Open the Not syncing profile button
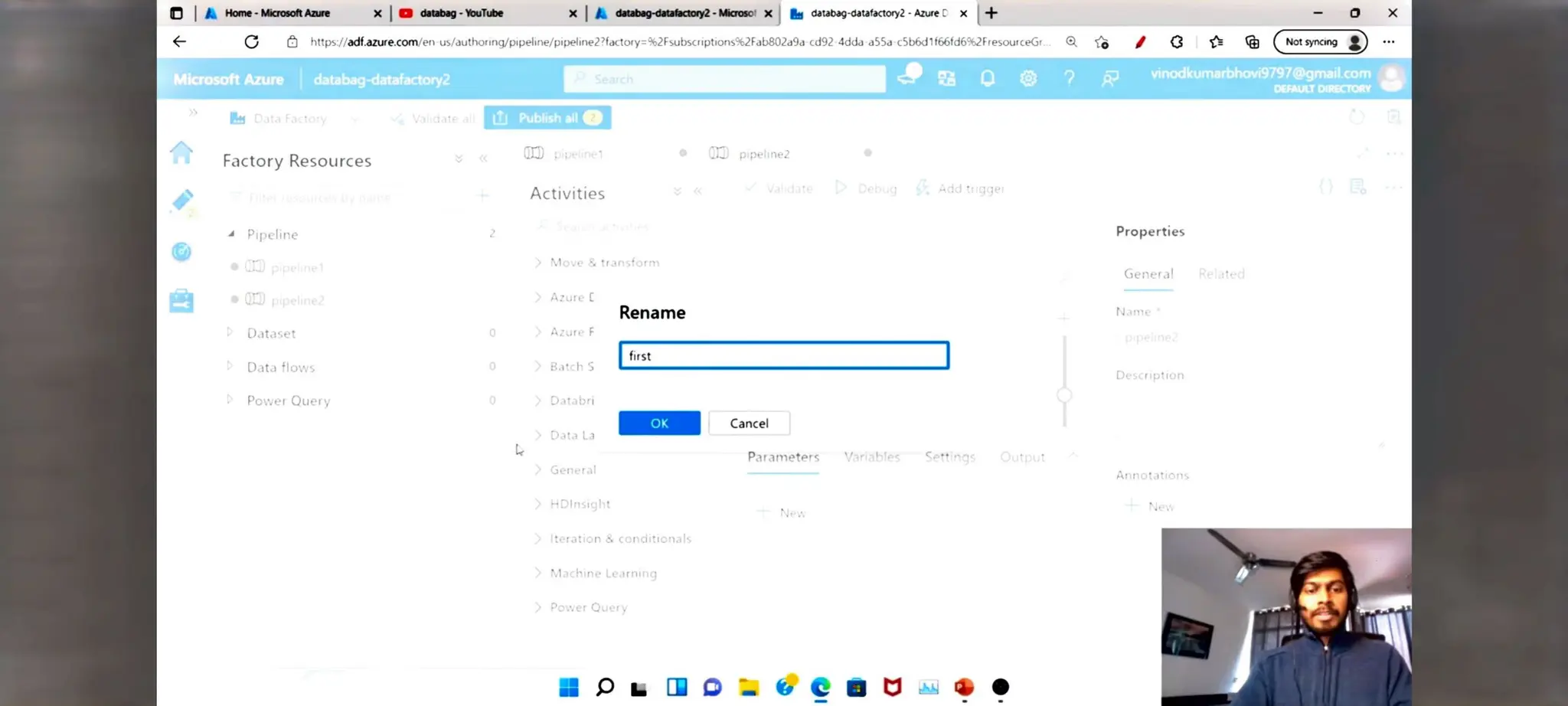This screenshot has height=706, width=1568. 1321,42
